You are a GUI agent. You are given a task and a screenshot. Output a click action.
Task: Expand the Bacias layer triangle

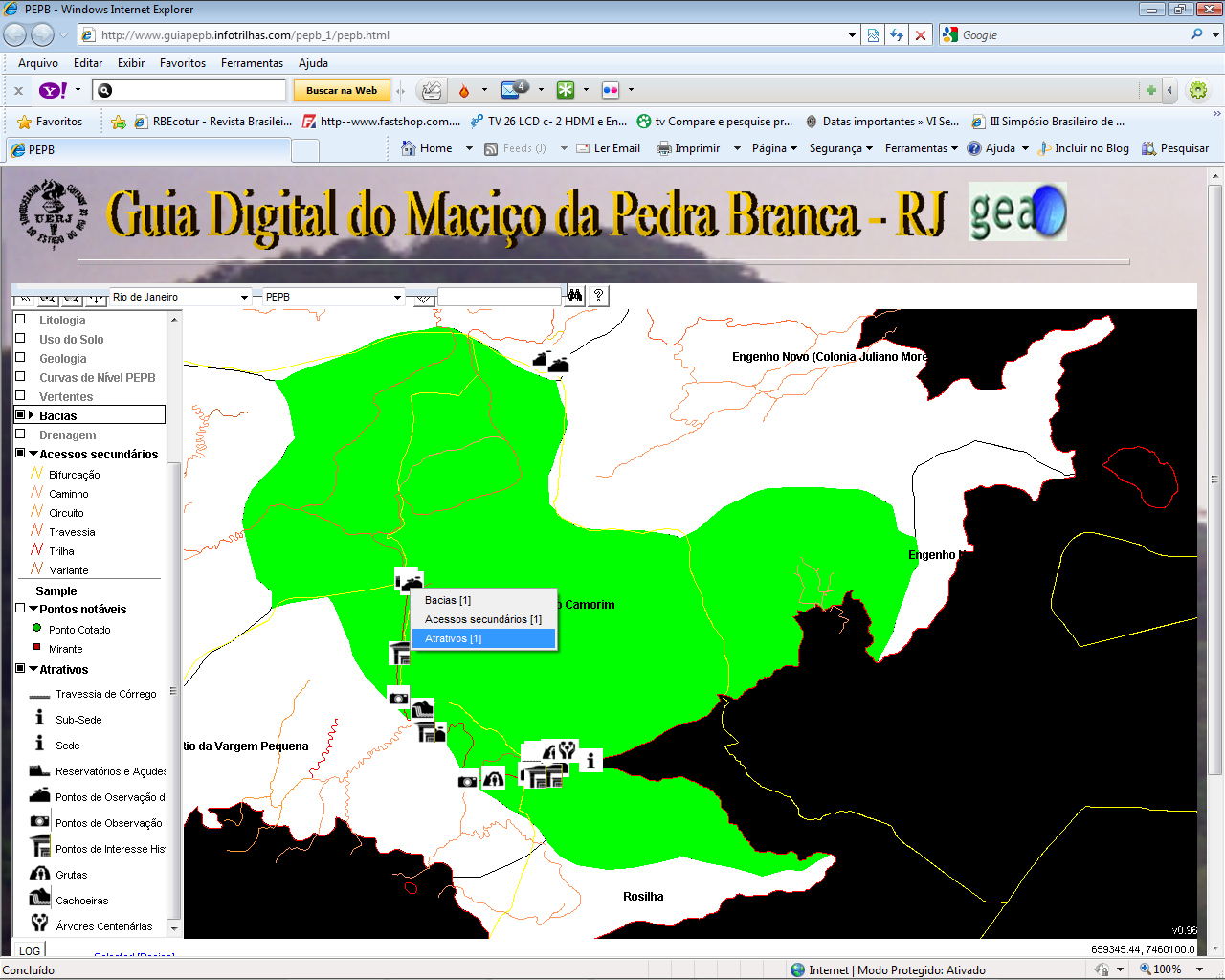32,415
